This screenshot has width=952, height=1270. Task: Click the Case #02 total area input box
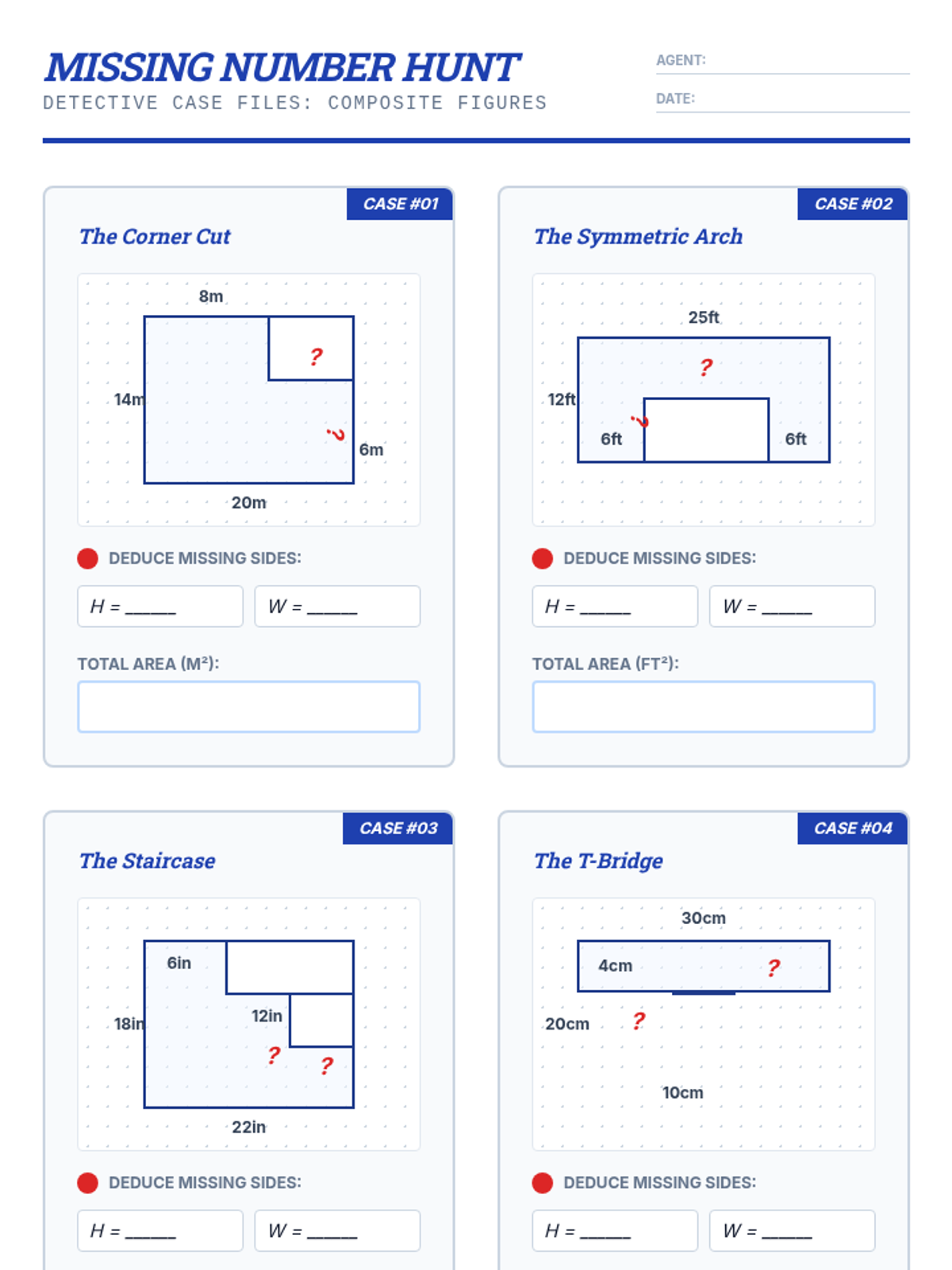pyautogui.click(x=703, y=706)
